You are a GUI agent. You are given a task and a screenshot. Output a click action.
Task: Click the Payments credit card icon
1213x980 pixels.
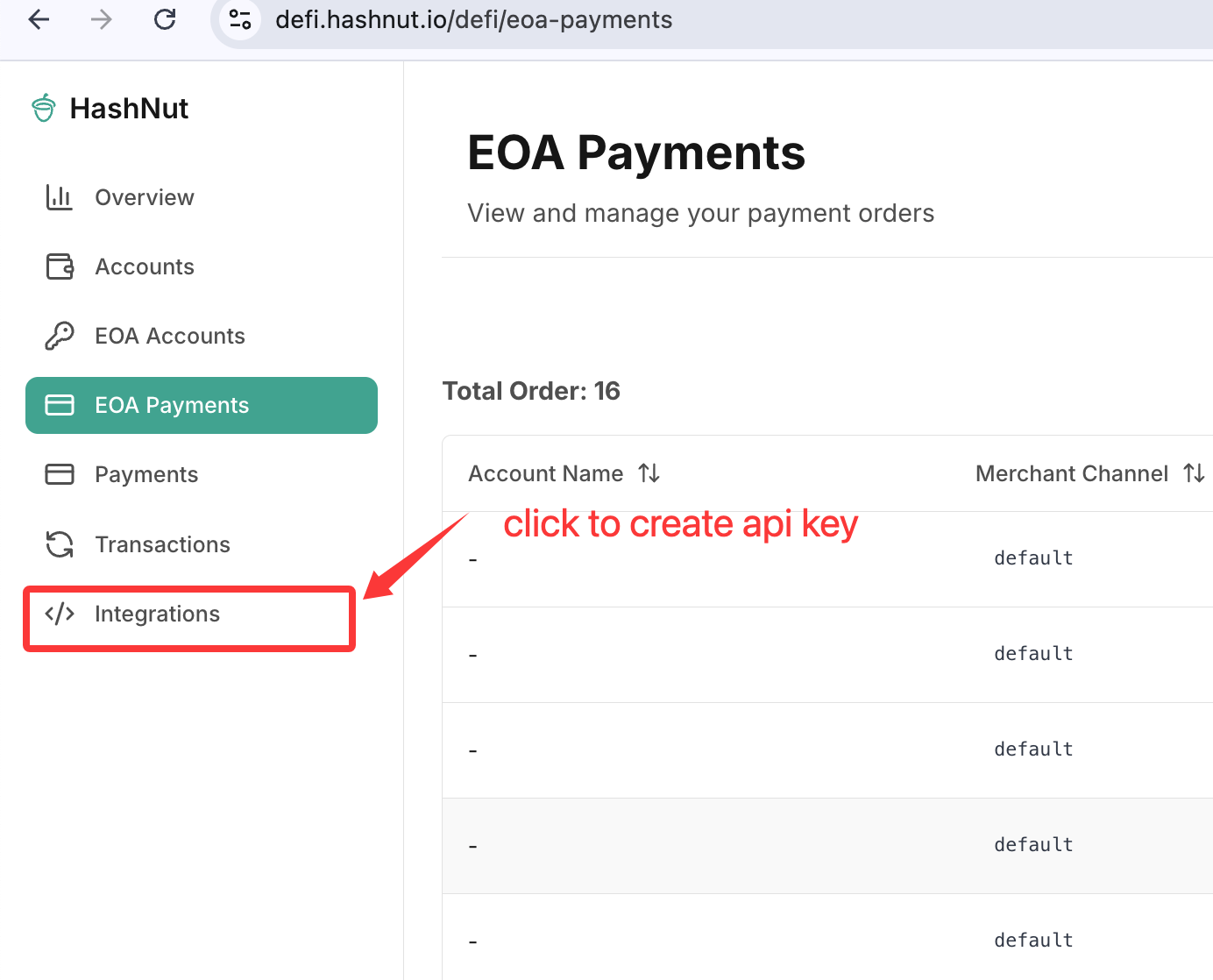60,474
